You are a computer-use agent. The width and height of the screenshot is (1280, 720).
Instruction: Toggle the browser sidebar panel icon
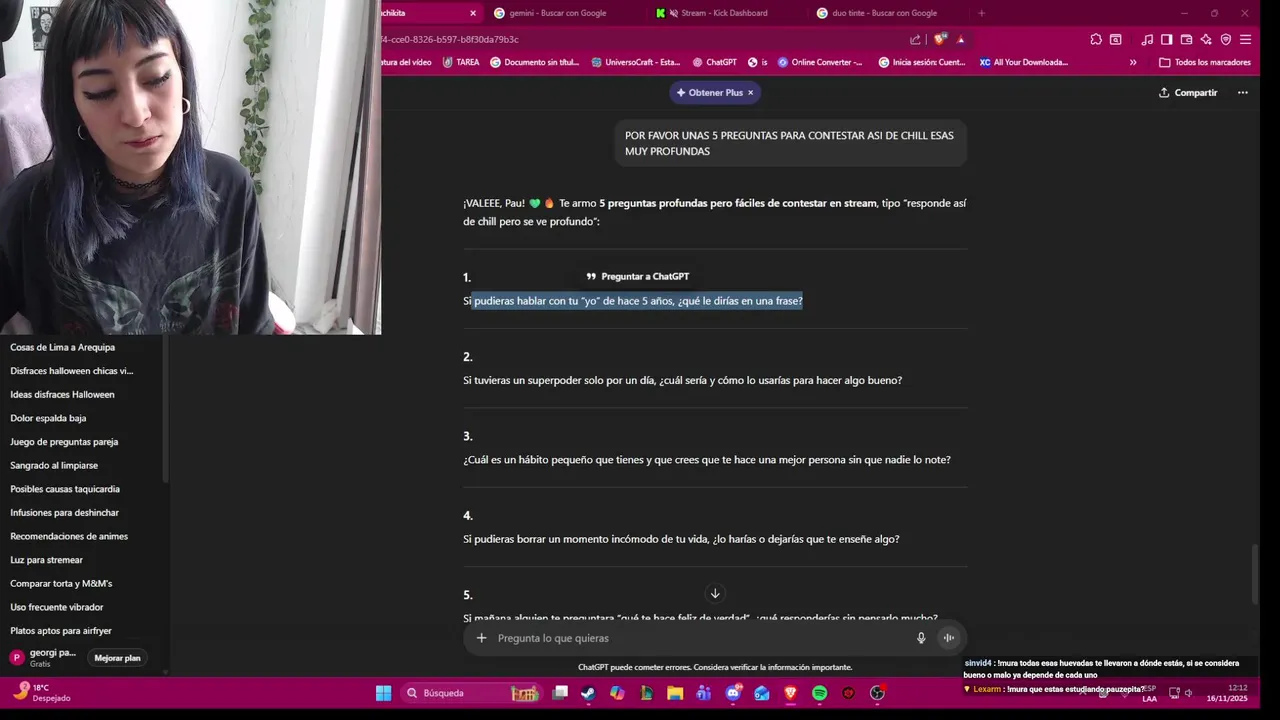(1166, 39)
